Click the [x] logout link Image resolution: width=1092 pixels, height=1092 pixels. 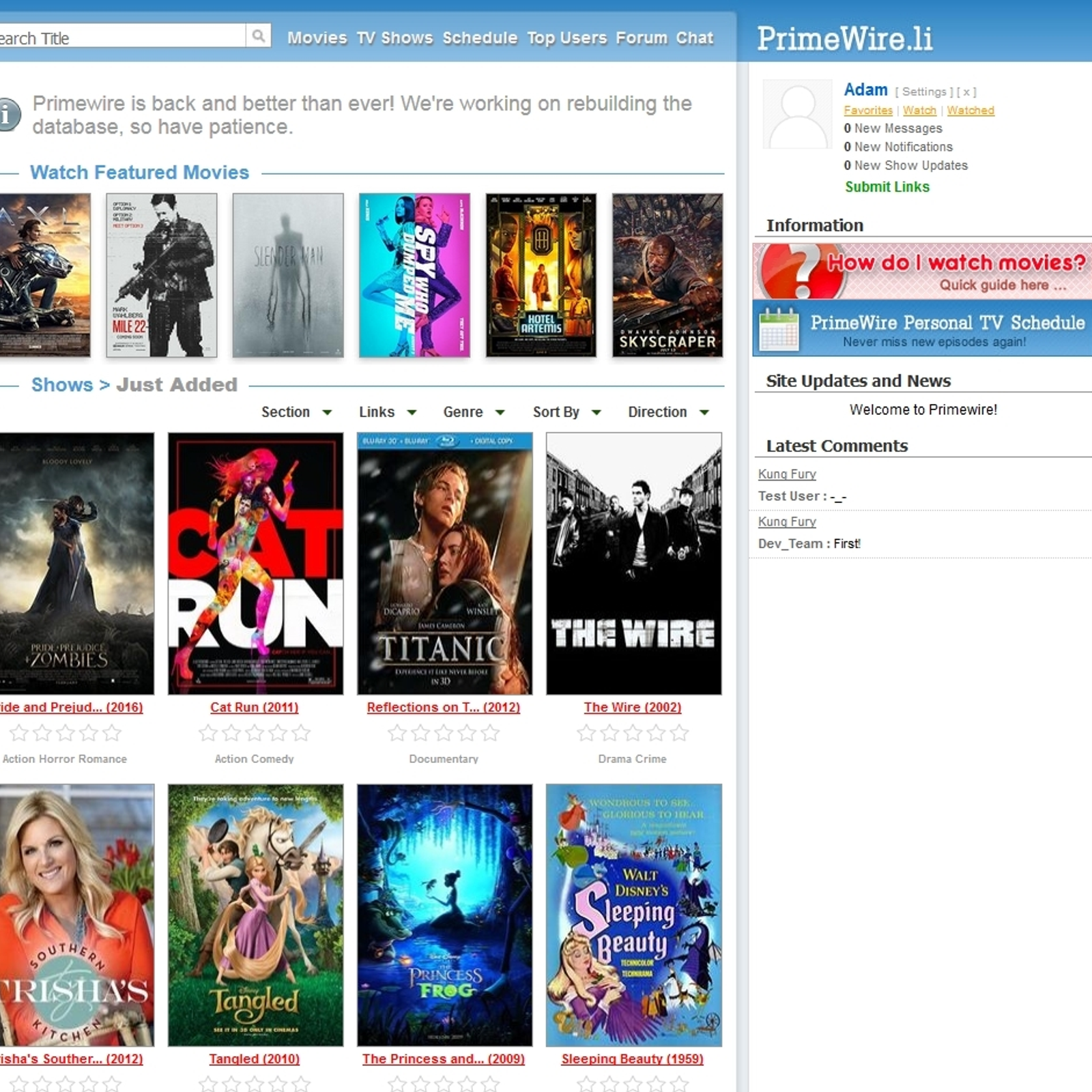click(966, 91)
